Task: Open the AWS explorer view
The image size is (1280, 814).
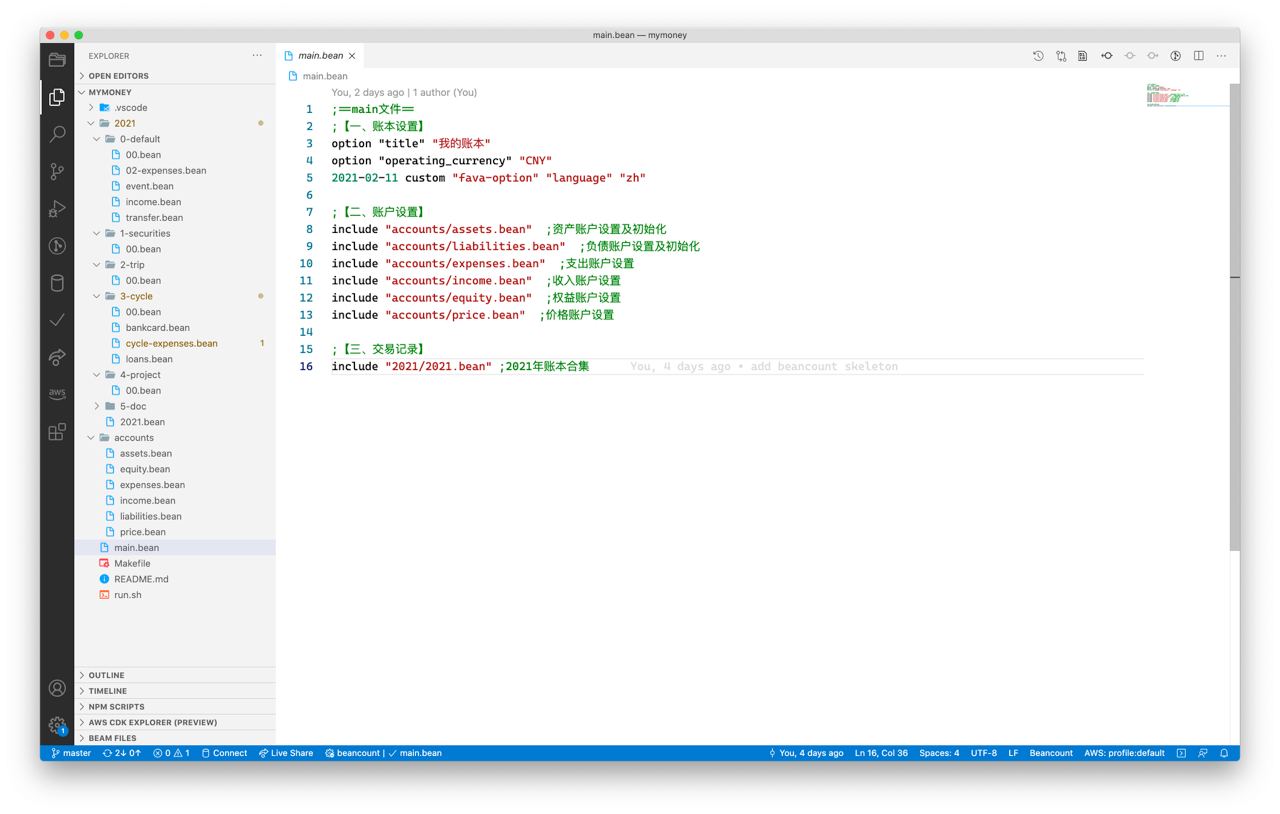Action: [x=57, y=394]
